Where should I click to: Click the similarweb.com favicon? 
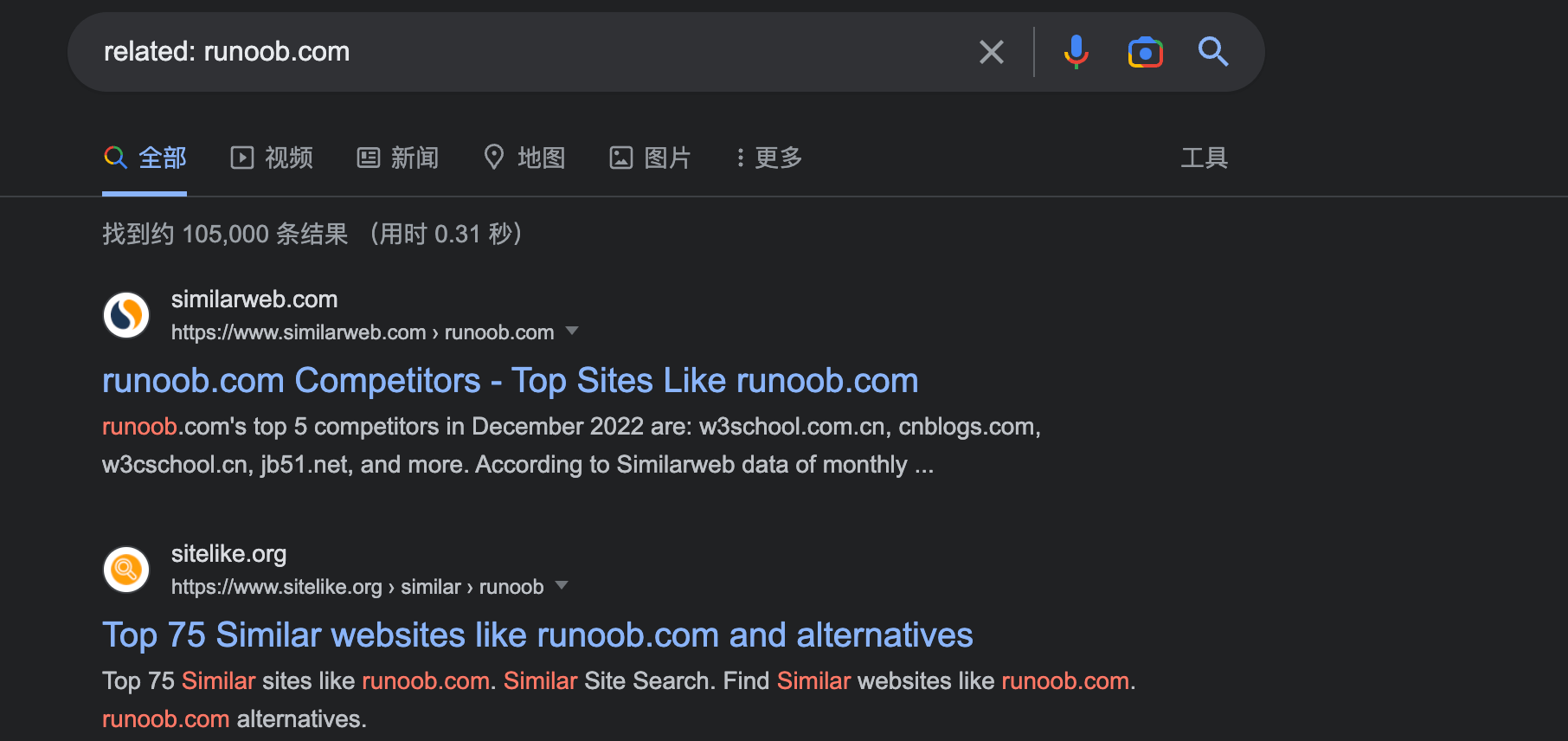(x=126, y=315)
